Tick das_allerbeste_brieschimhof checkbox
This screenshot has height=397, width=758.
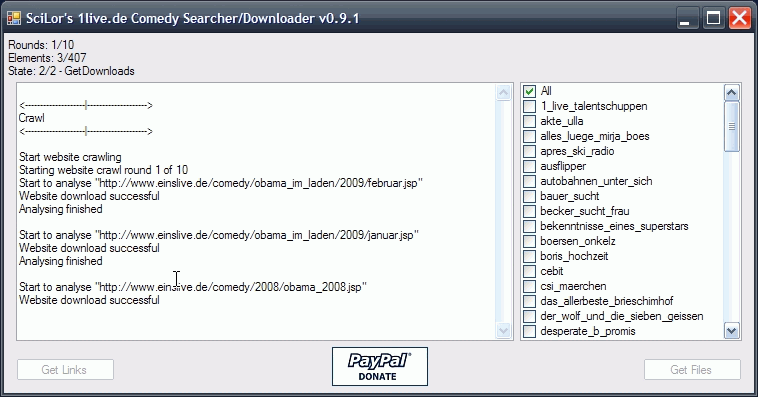coord(530,301)
